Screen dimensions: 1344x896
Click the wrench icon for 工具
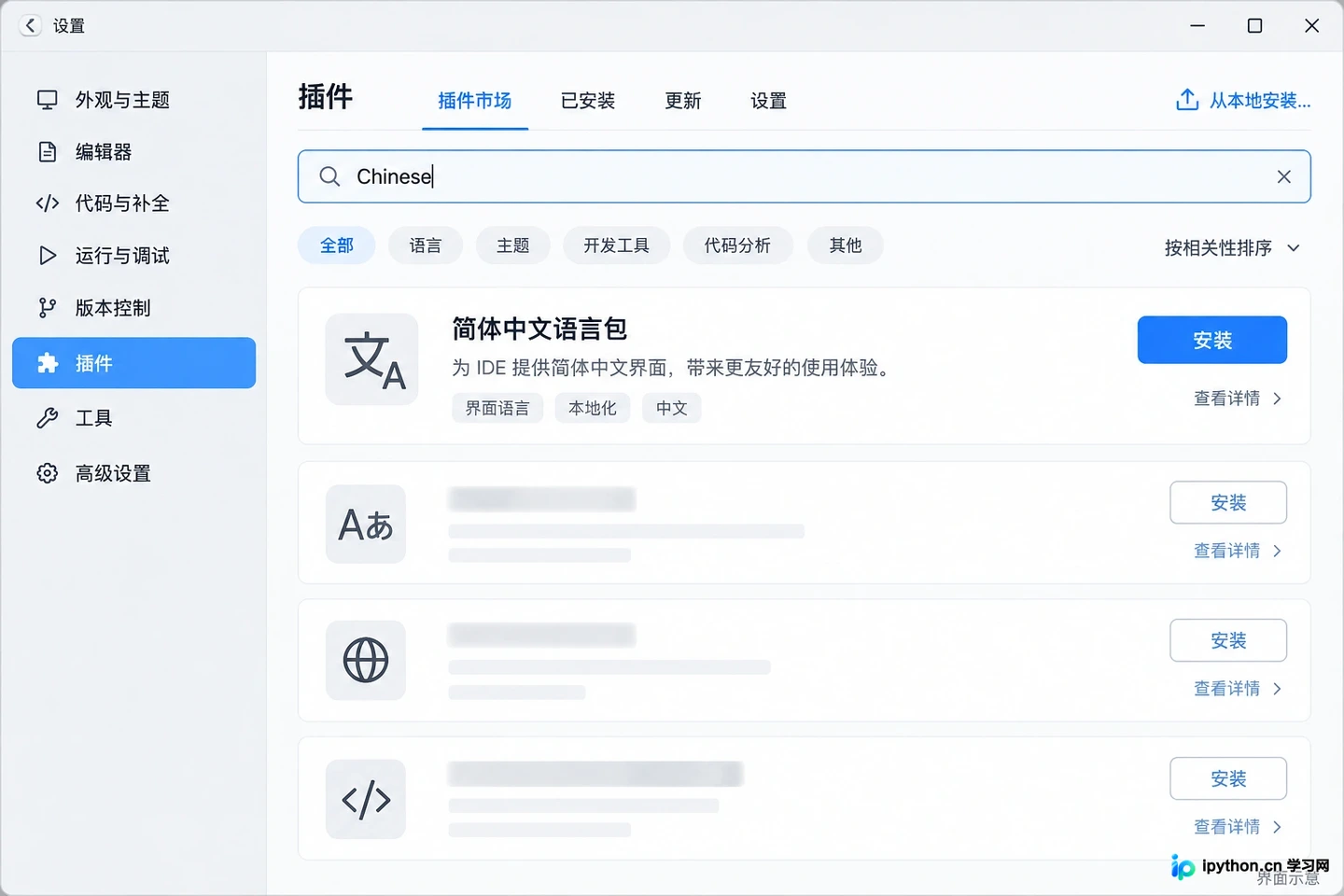(x=47, y=418)
